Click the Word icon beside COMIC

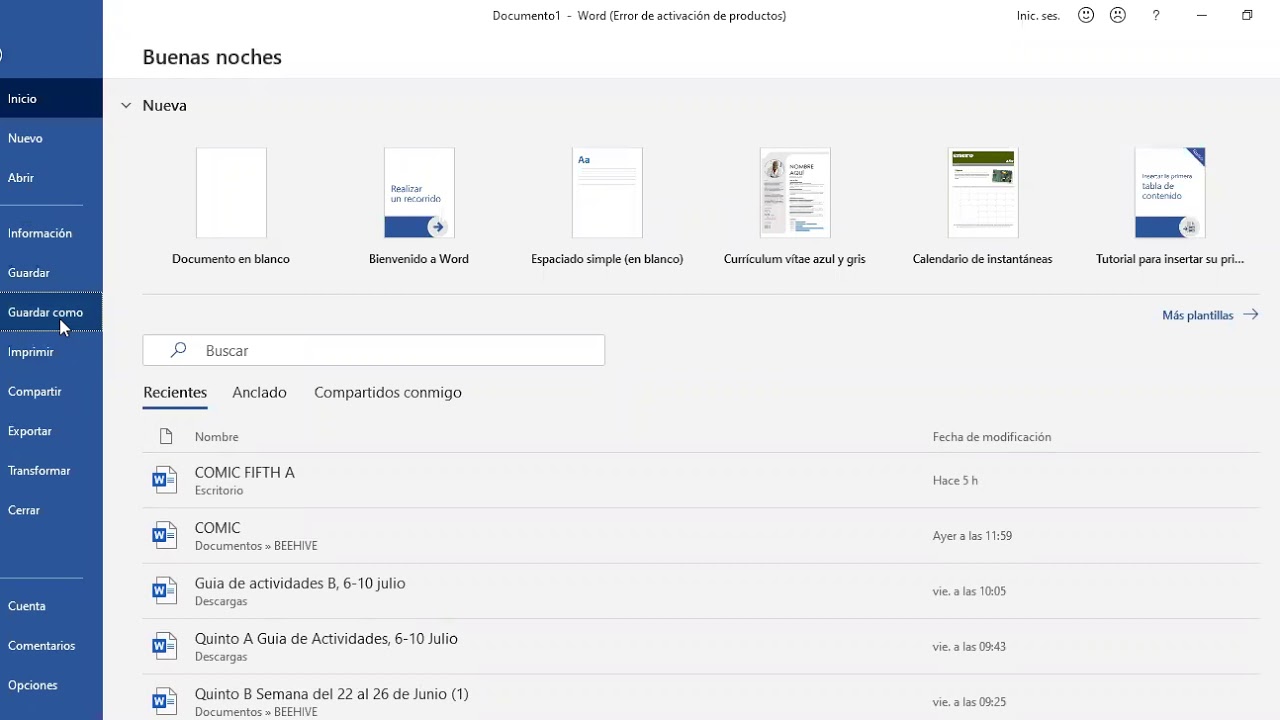point(164,536)
